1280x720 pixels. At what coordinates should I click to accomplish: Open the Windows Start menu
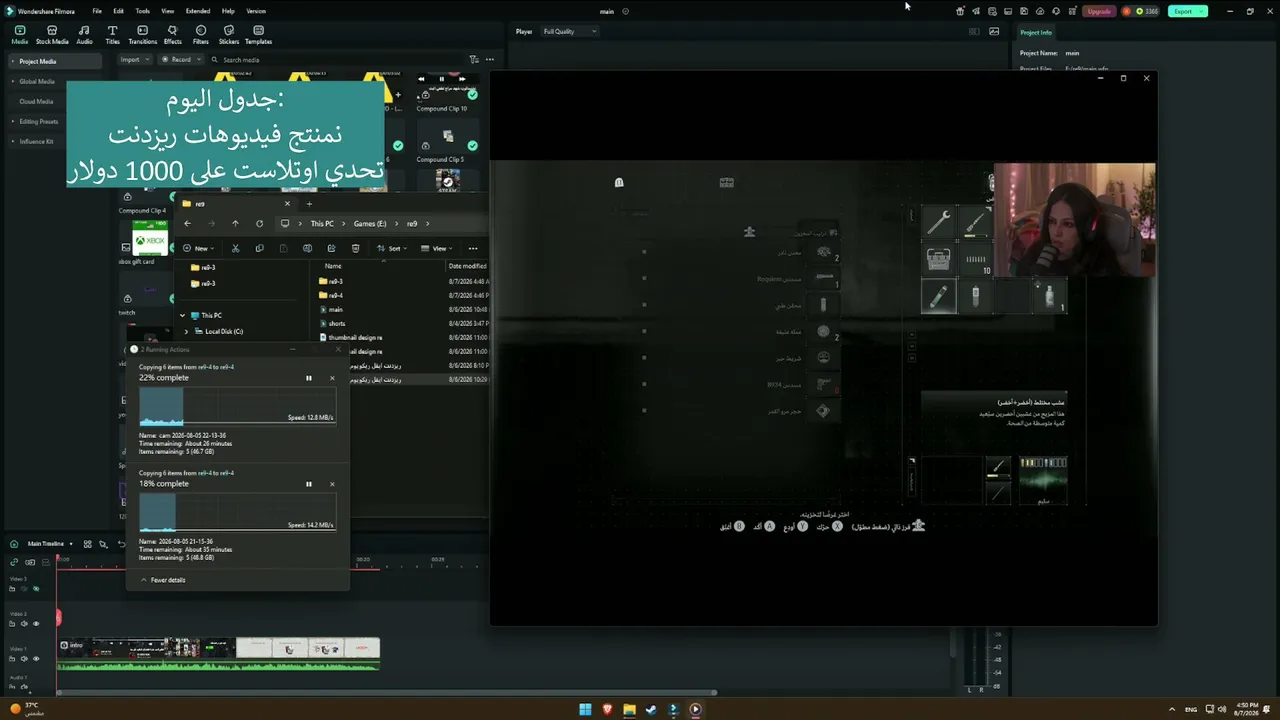pos(585,709)
